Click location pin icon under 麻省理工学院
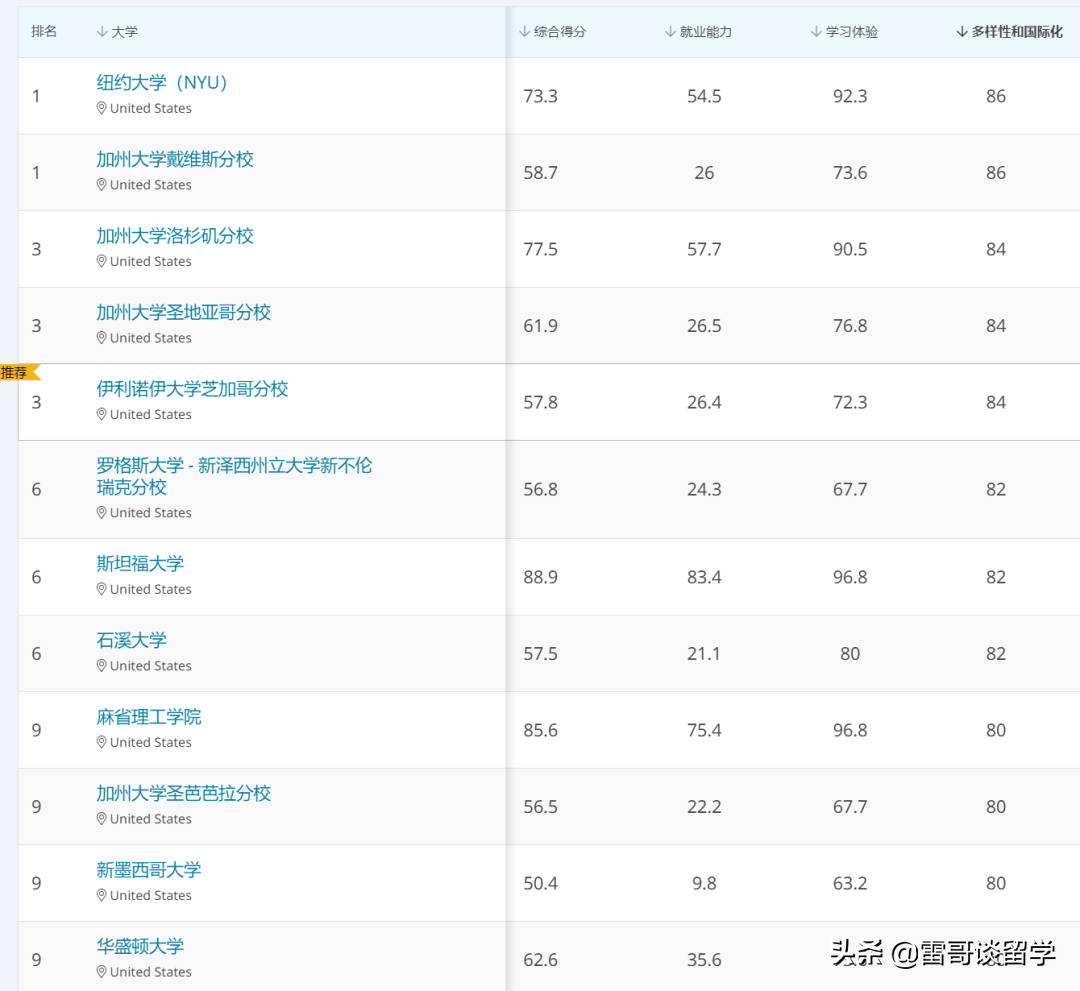Image resolution: width=1080 pixels, height=991 pixels. click(101, 742)
